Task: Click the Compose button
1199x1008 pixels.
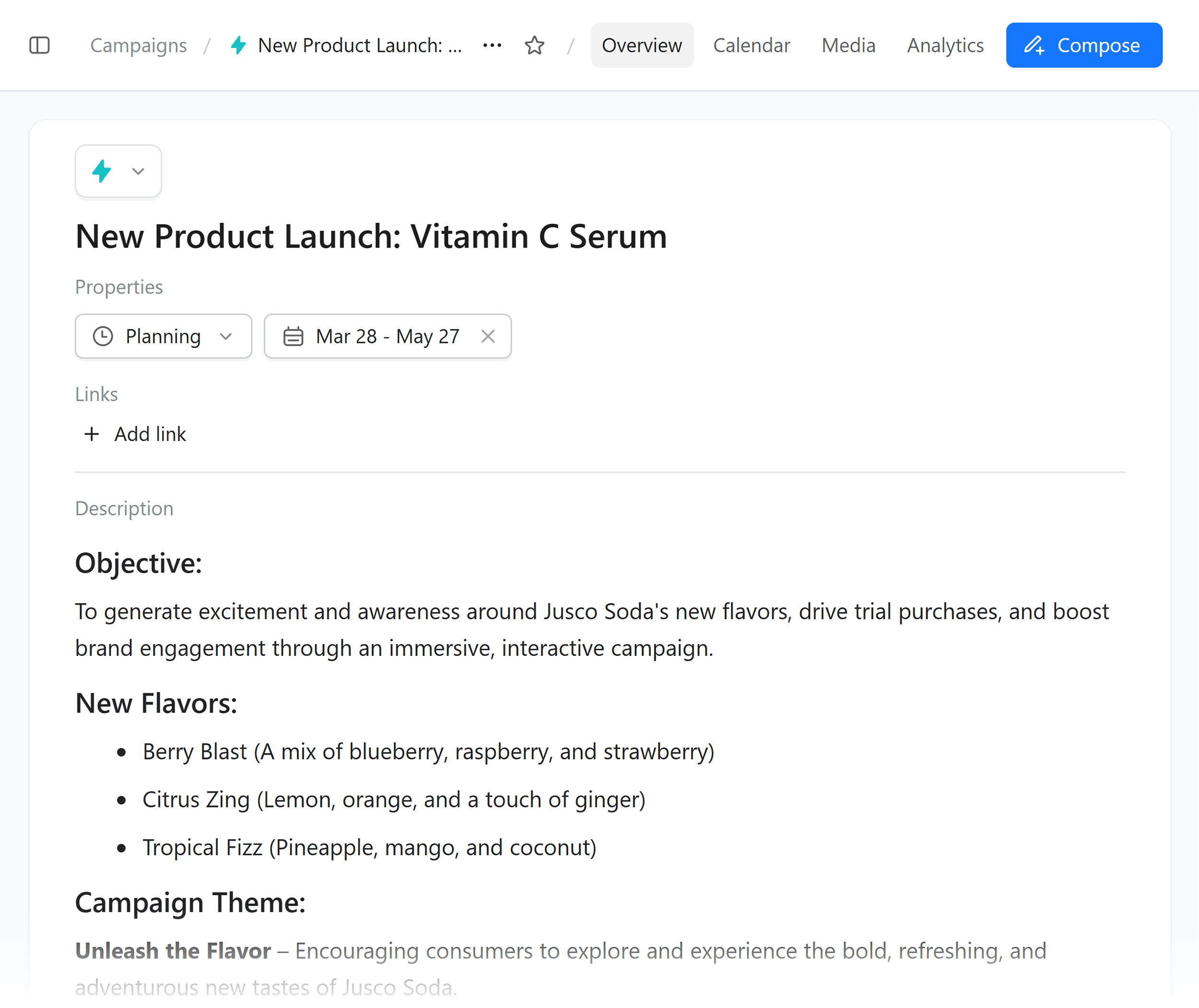Action: (x=1083, y=45)
